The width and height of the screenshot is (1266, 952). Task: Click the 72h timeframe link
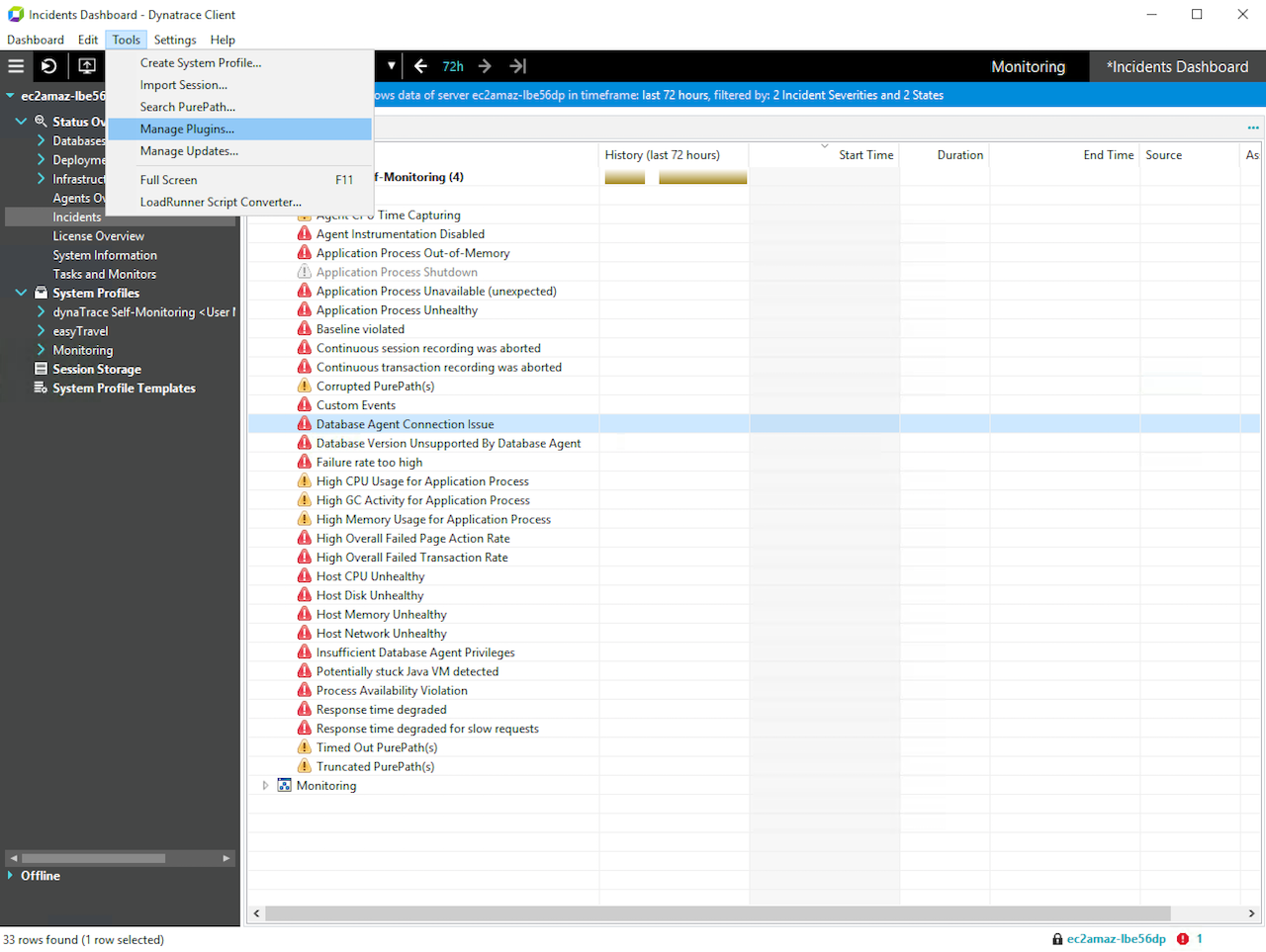point(453,66)
